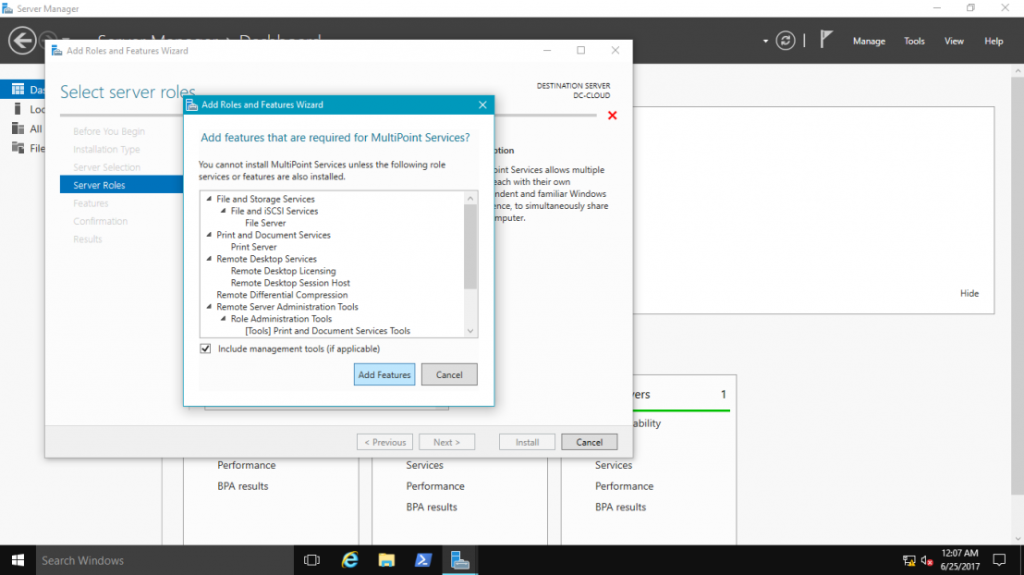Click the Server Manager taskbar icon
This screenshot has width=1024, height=575.
[x=460, y=561]
